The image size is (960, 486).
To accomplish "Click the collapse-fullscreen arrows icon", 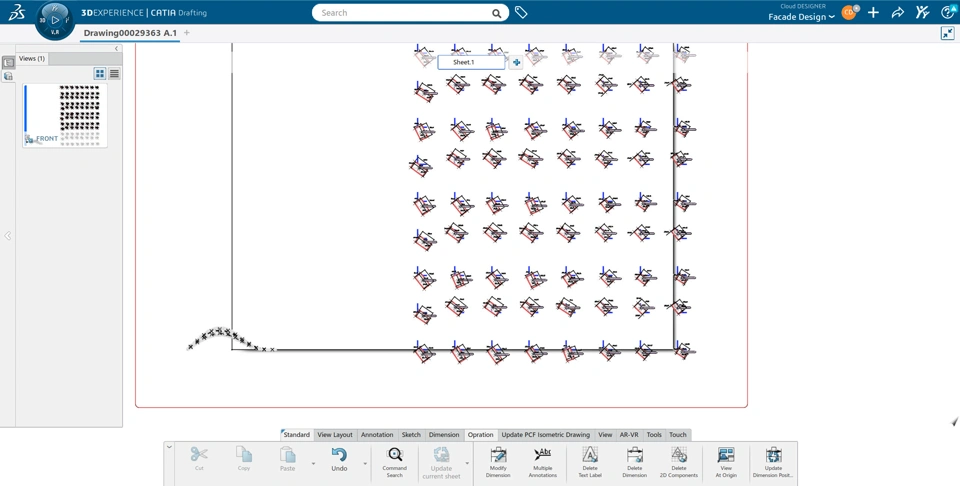I will (x=948, y=34).
